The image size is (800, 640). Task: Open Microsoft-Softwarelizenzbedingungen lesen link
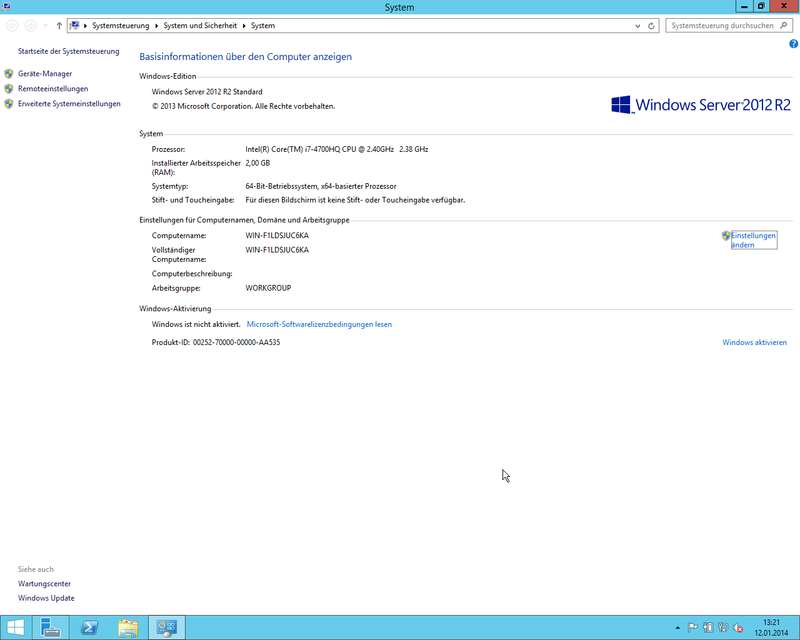tap(319, 325)
